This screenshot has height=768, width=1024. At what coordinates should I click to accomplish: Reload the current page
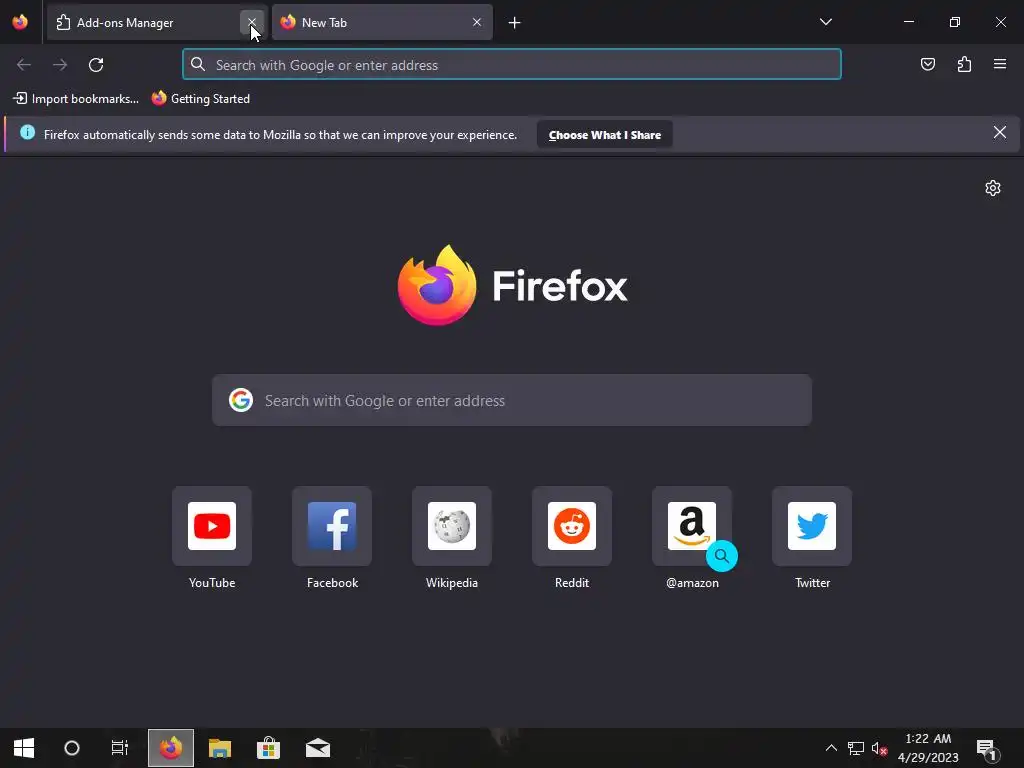[96, 65]
